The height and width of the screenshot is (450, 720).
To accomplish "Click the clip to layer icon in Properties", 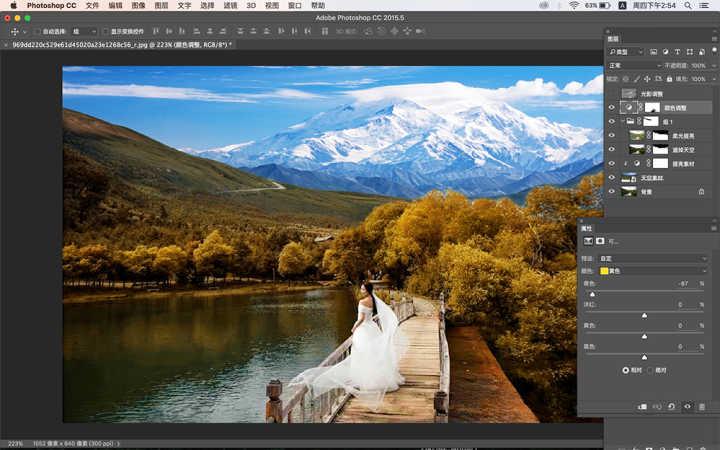I will (642, 407).
